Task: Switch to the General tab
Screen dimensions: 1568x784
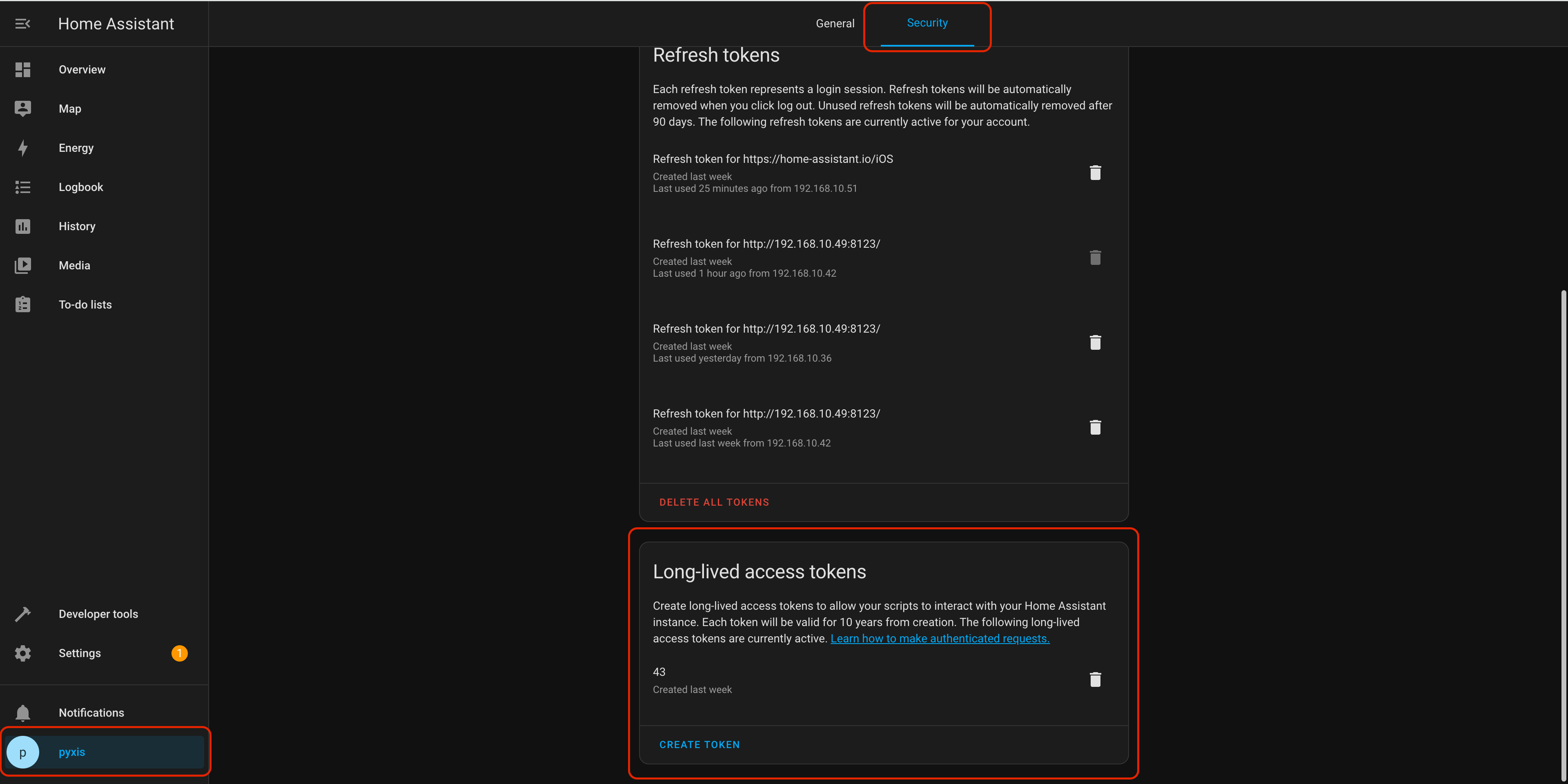Action: 835,24
